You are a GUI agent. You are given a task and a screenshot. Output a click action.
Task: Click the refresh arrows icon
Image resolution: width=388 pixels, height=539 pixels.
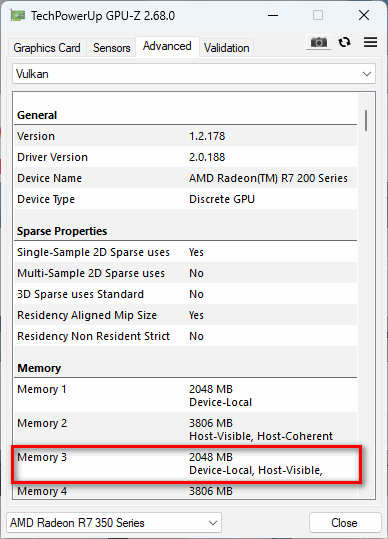point(344,42)
